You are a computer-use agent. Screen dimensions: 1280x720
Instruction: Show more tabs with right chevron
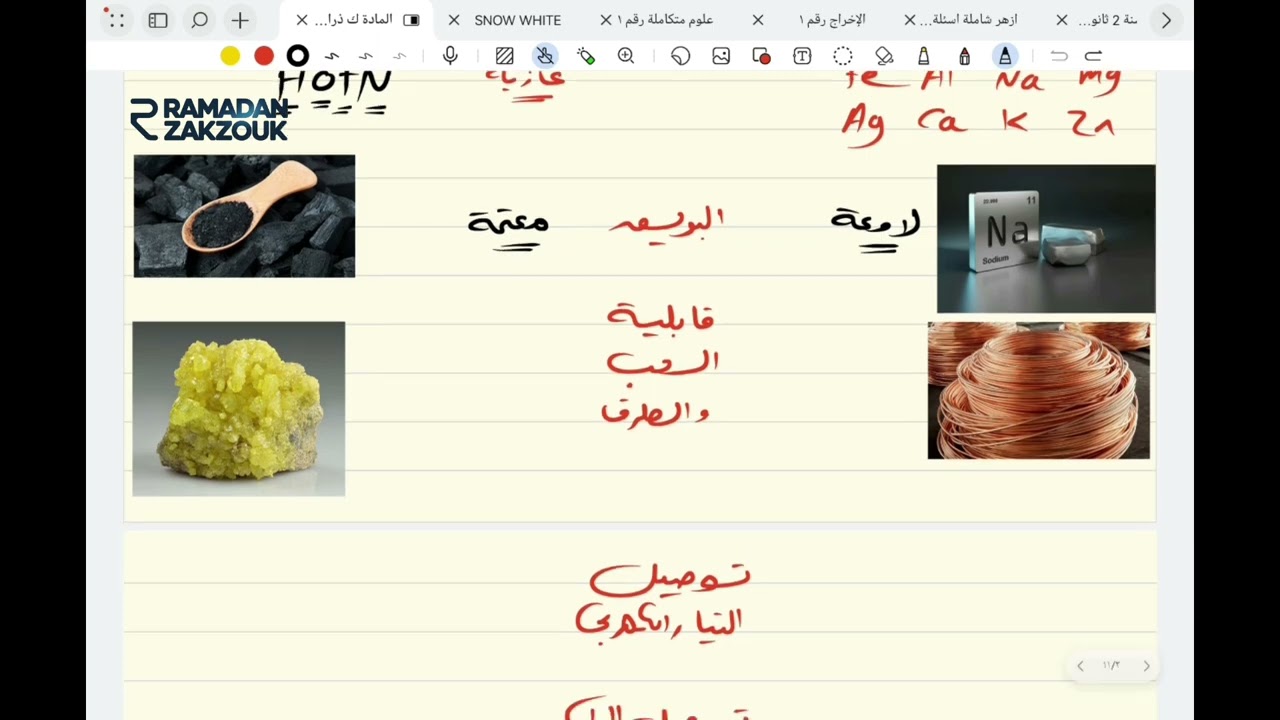point(1166,20)
